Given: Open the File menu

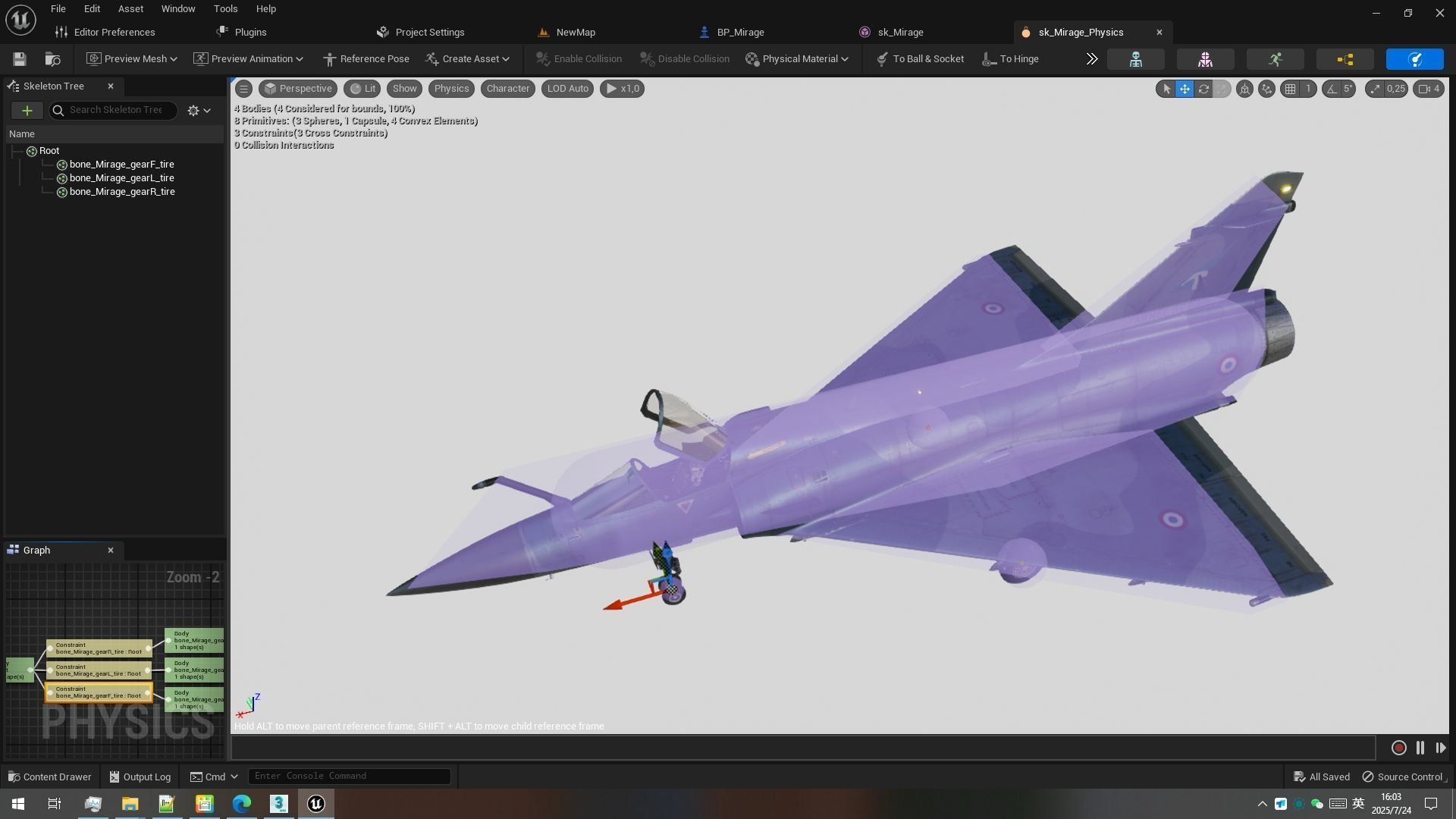Looking at the screenshot, I should click(x=58, y=9).
